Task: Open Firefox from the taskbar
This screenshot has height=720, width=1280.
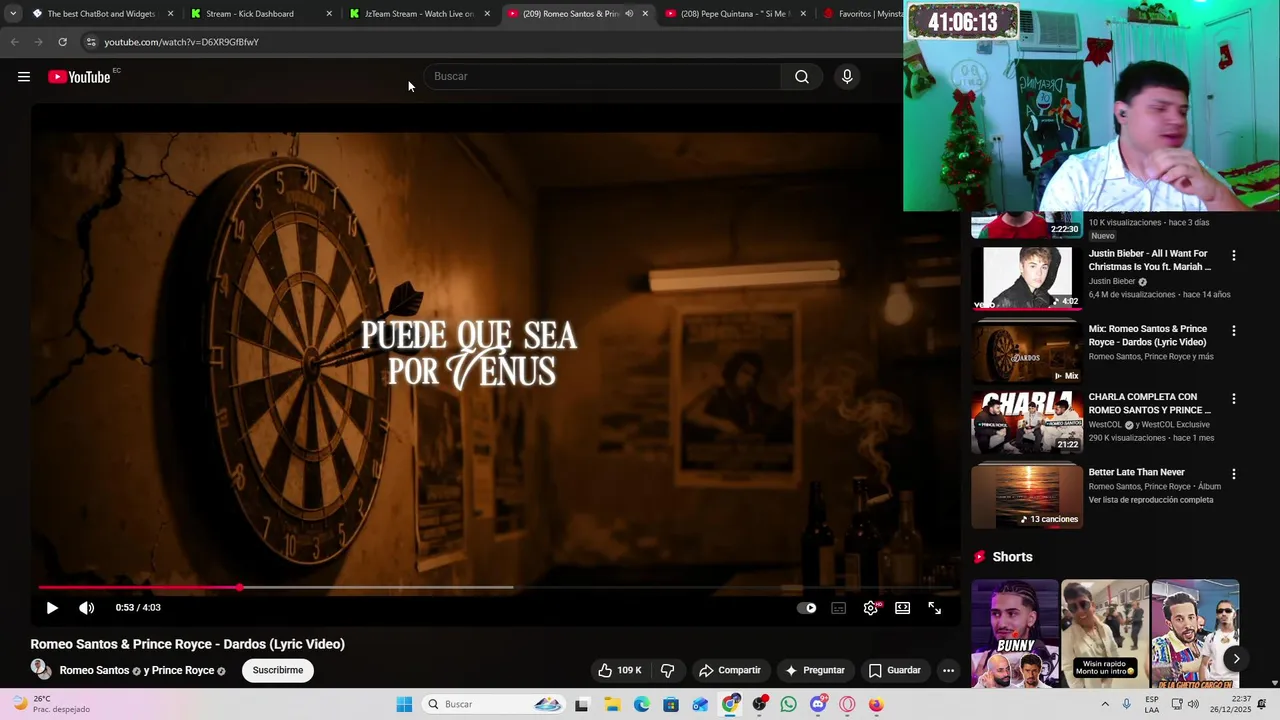Action: [876, 704]
